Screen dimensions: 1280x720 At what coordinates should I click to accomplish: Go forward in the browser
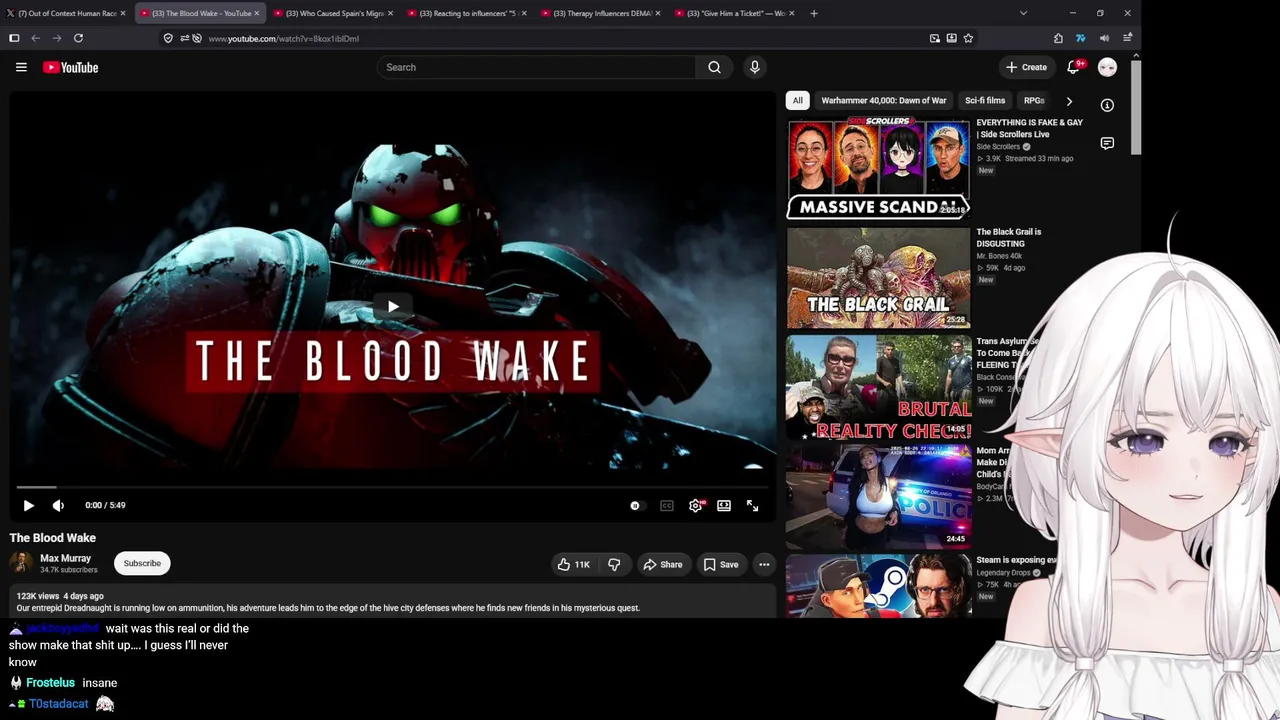coord(56,38)
